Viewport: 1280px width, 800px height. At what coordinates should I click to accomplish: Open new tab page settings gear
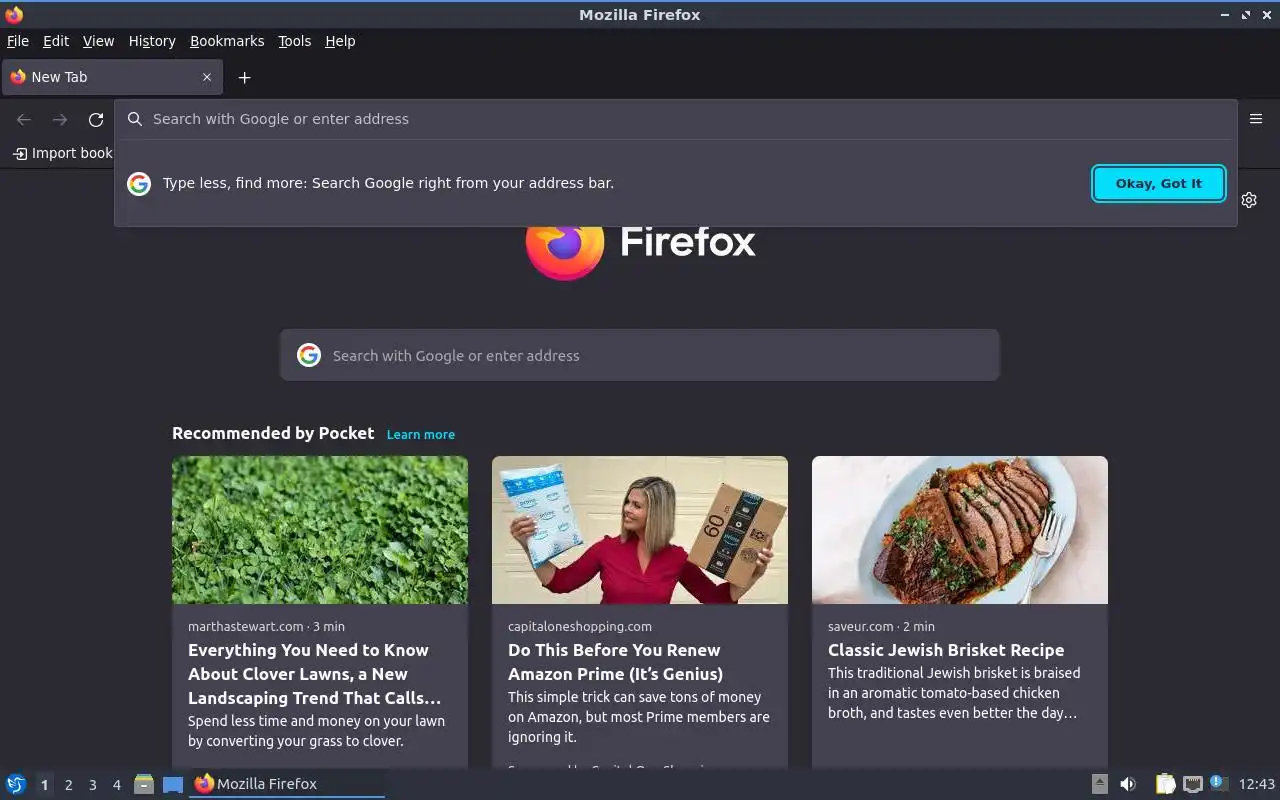(x=1249, y=200)
